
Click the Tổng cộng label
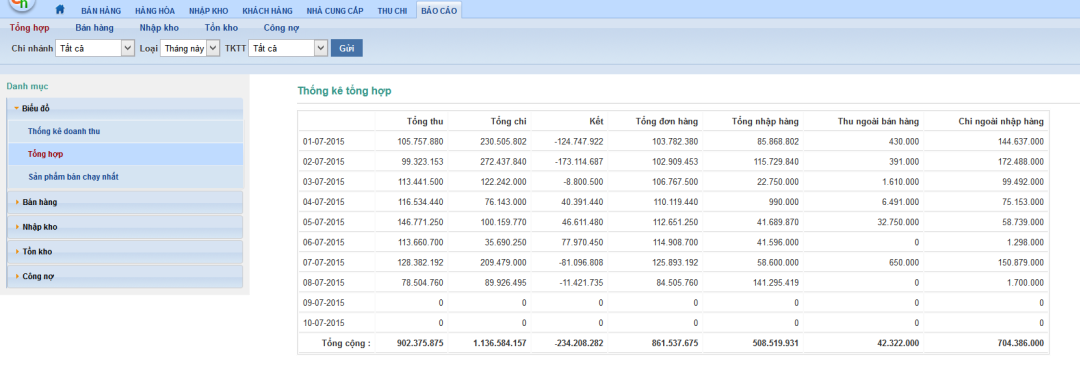click(347, 343)
